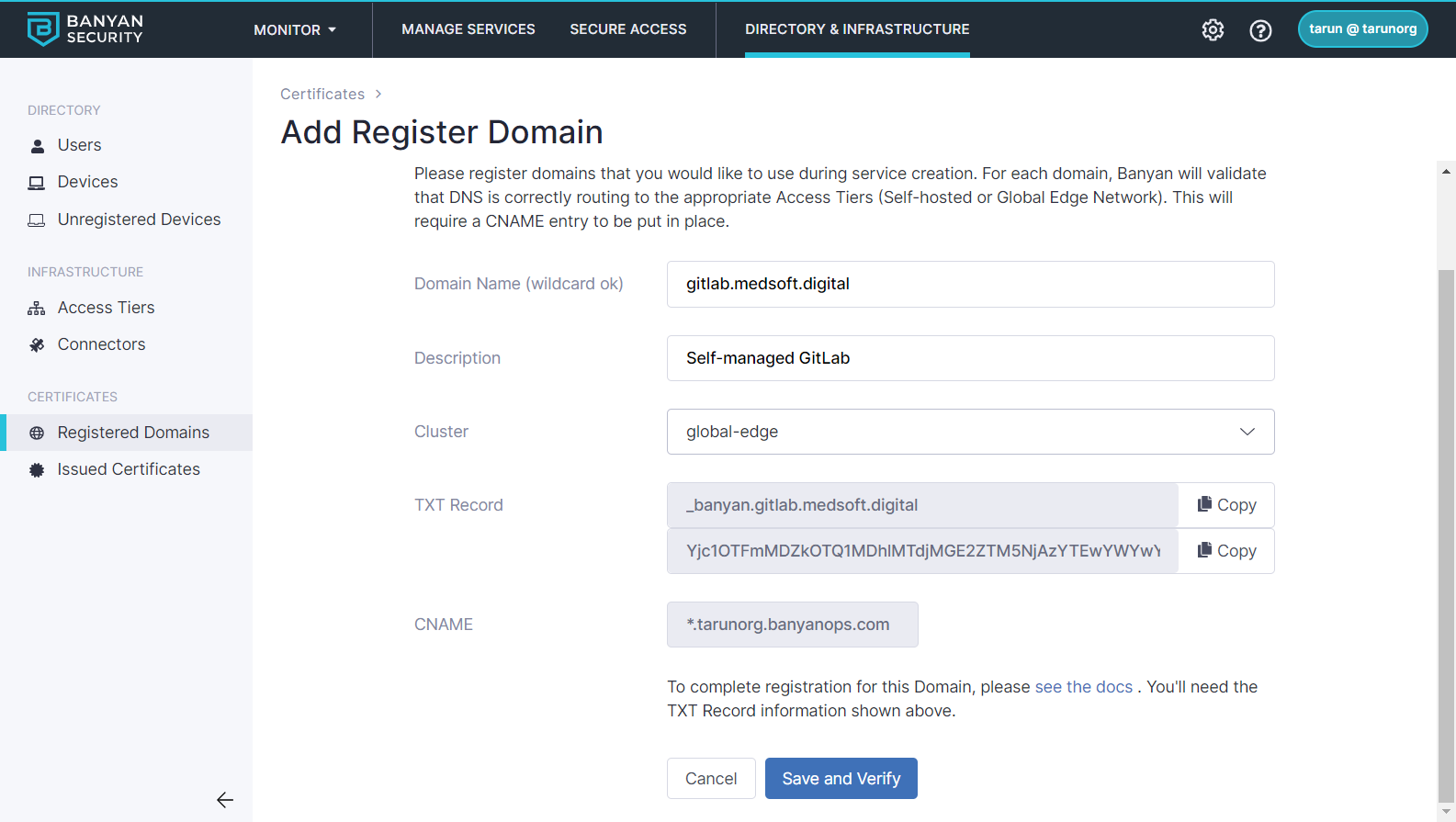Open the tarun @ tarunorg account menu

tap(1362, 29)
